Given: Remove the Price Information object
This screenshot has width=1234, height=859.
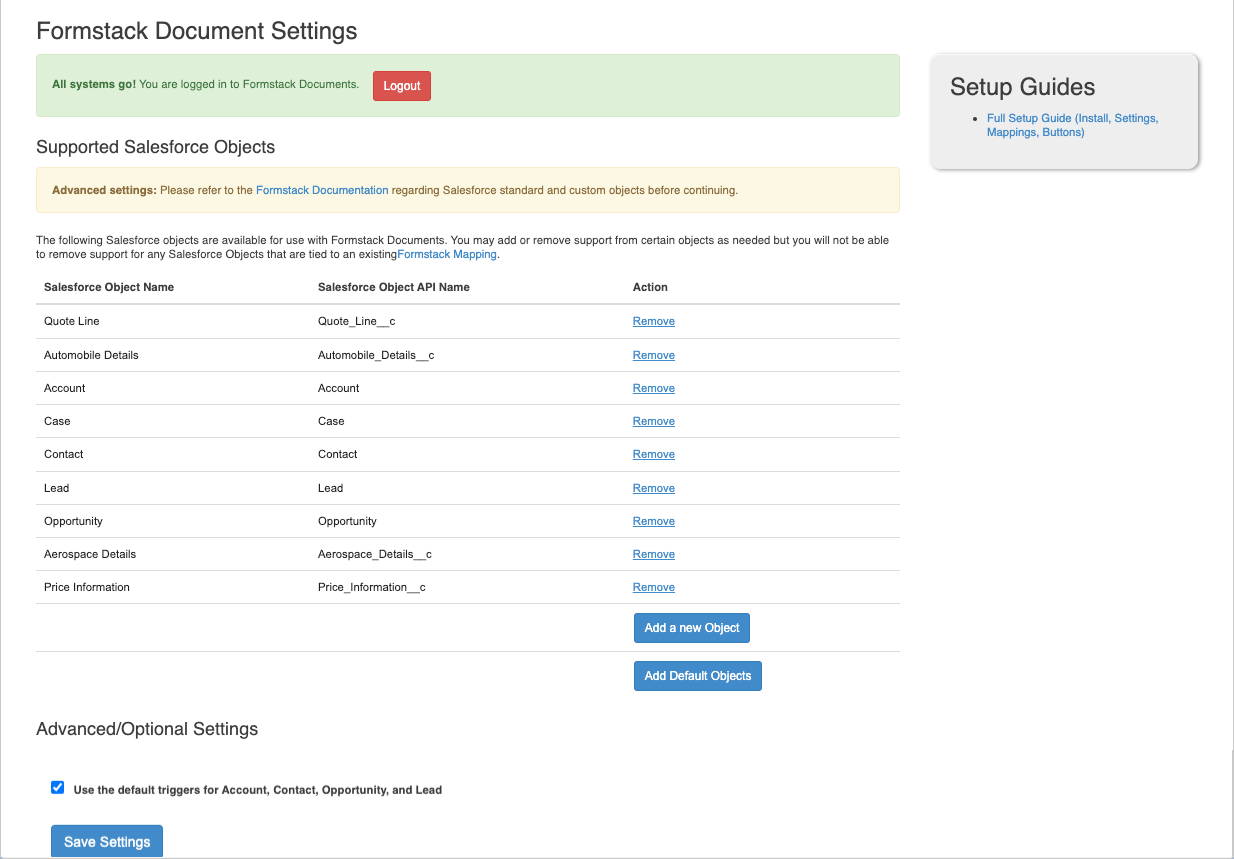Looking at the screenshot, I should tap(653, 587).
